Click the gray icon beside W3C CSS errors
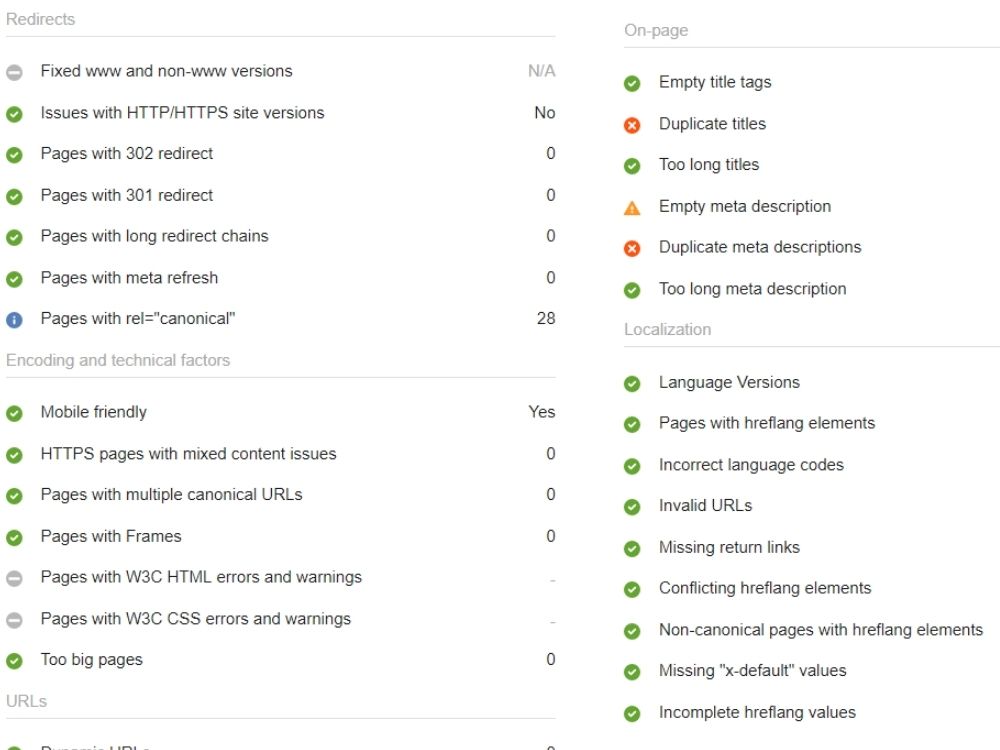The height and width of the screenshot is (750, 1000). tap(14, 620)
